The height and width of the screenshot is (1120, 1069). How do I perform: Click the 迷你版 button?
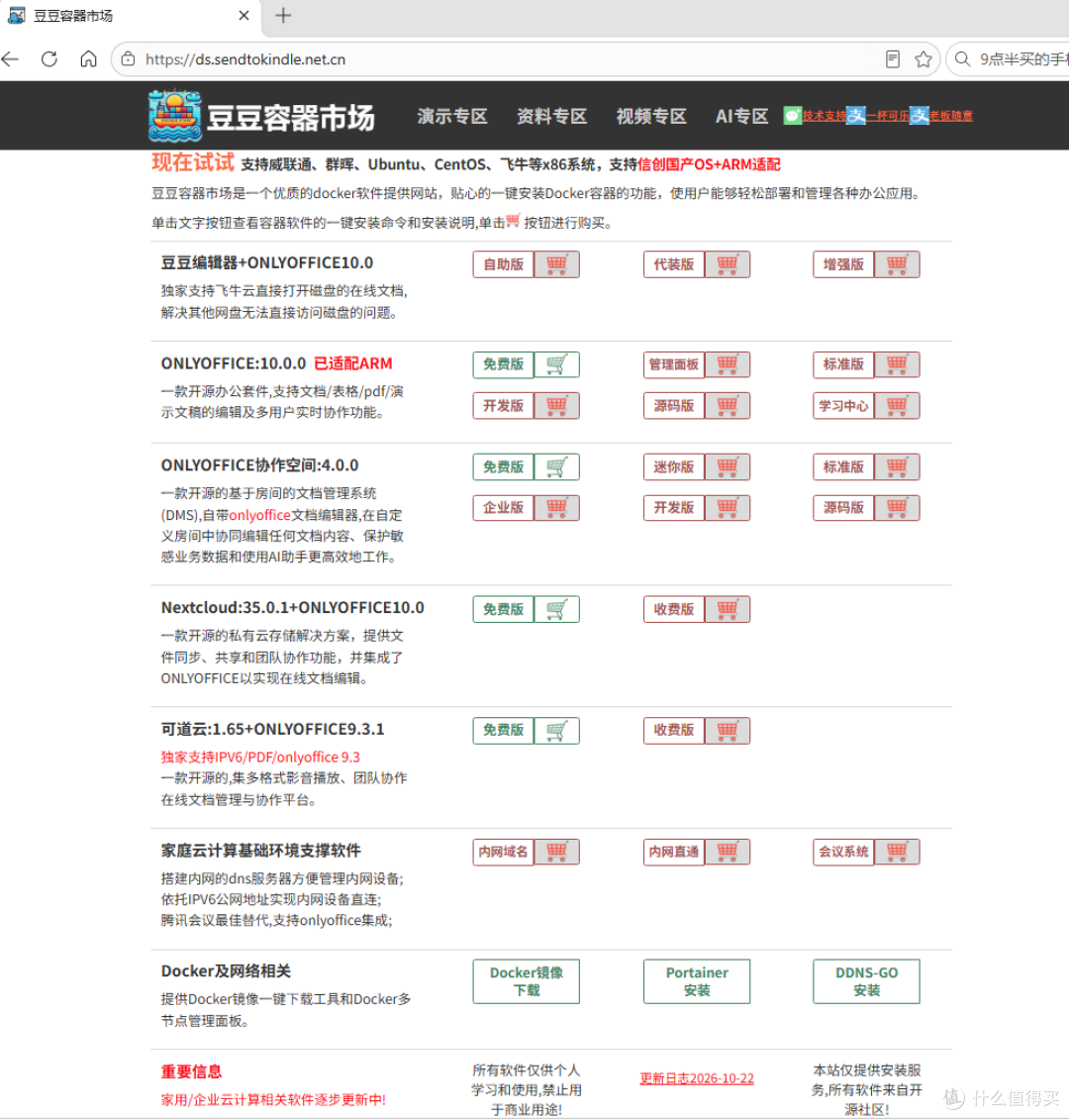point(674,467)
